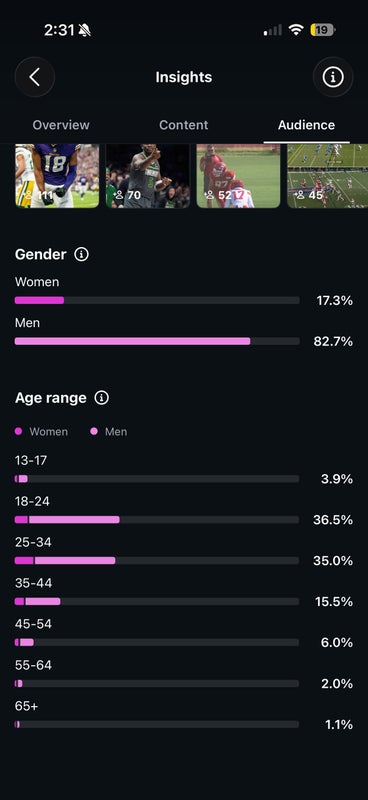
Task: Tap the back arrow button
Action: click(35, 77)
